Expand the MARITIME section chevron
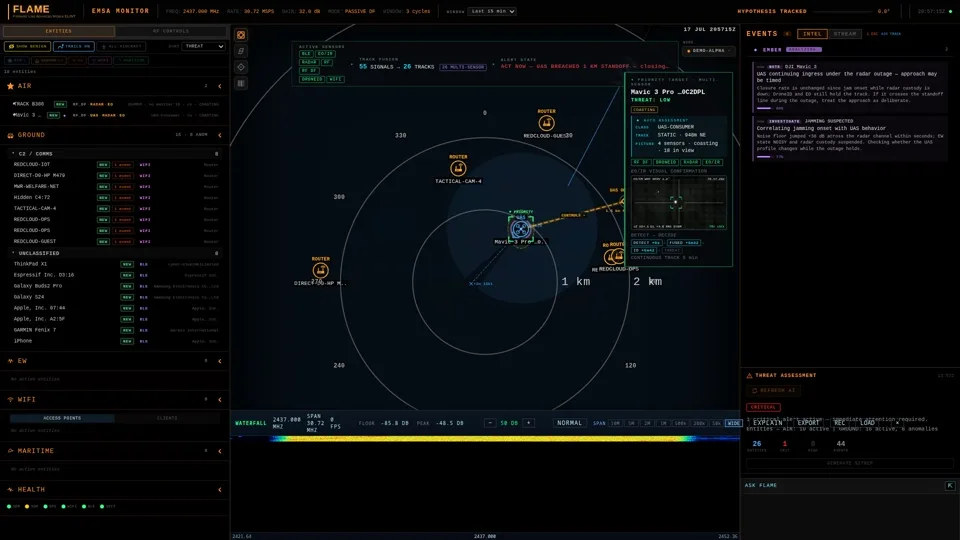960x540 pixels. 220,451
